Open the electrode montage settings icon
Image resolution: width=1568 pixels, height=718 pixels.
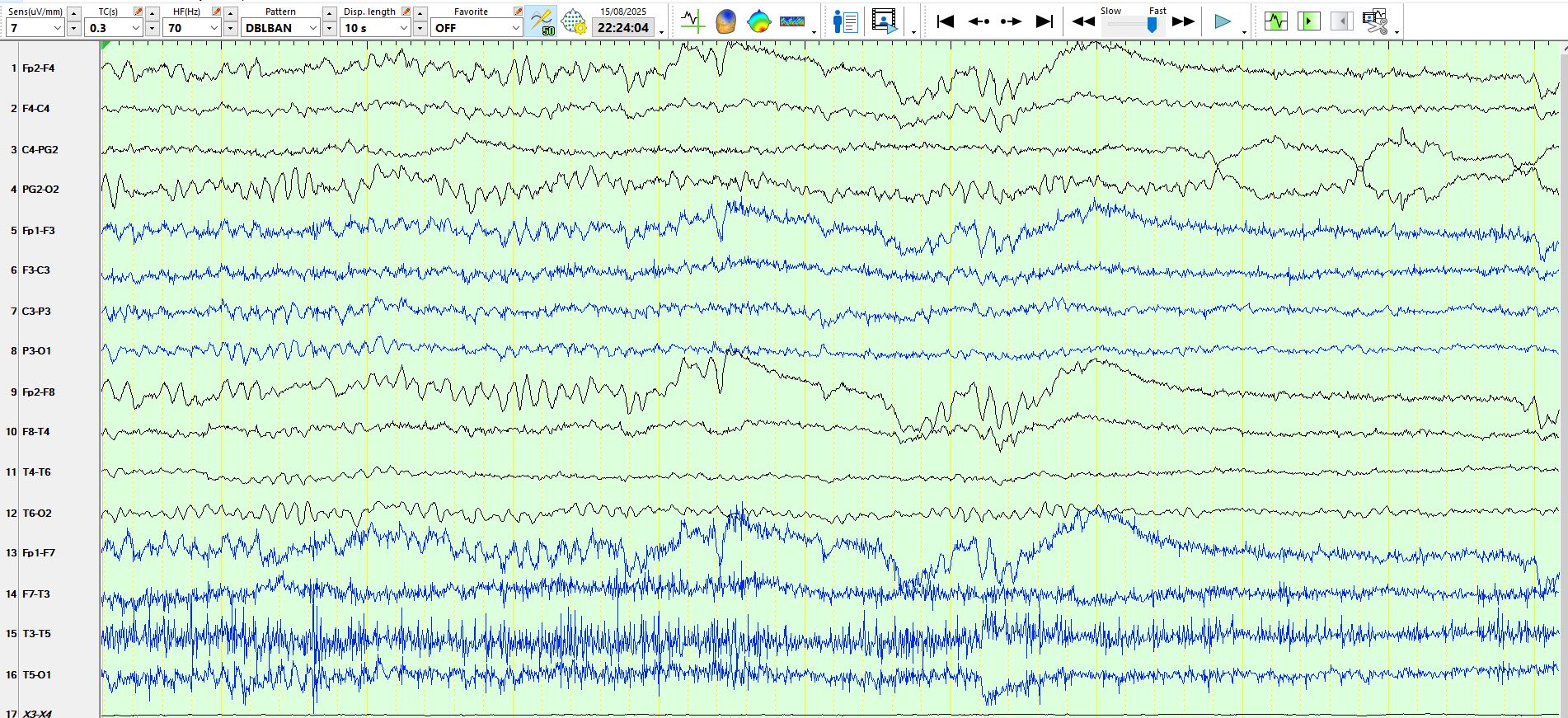pos(574,21)
